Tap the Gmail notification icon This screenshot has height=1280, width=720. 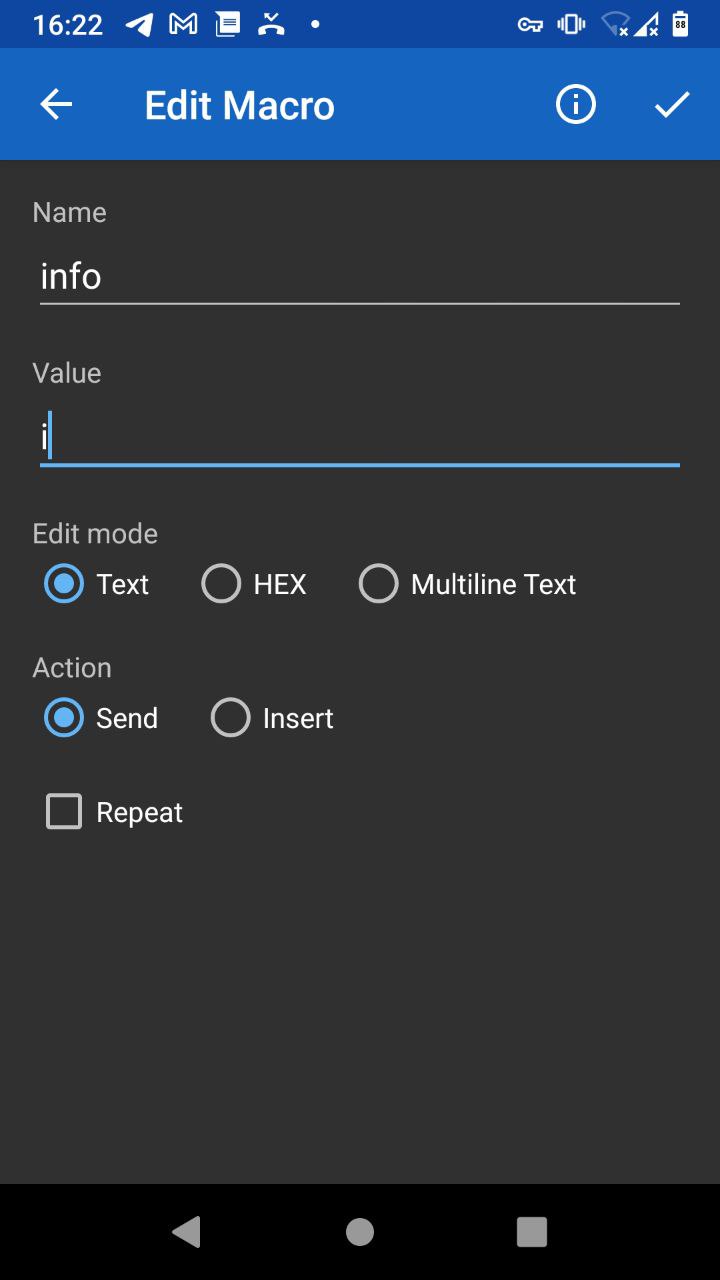[x=183, y=24]
